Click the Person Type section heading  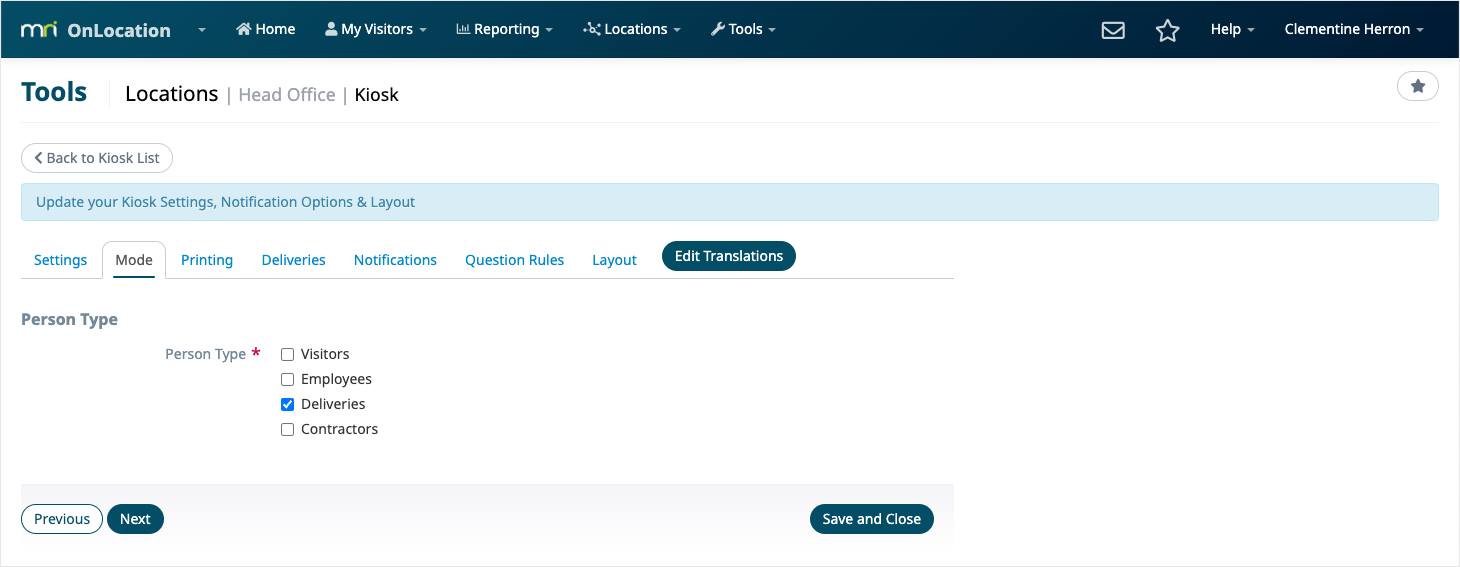click(x=70, y=320)
